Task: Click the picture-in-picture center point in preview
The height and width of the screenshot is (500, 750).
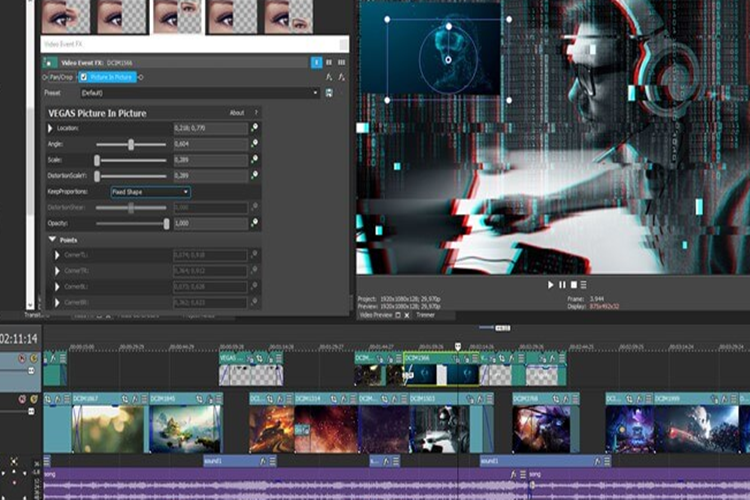Action: point(448,60)
